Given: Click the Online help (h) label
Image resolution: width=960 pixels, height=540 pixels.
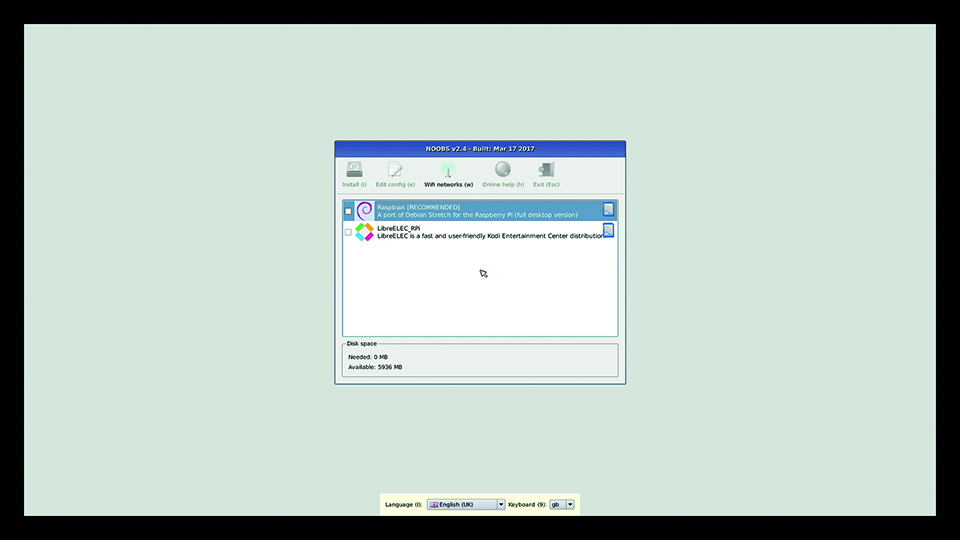Looking at the screenshot, I should pyautogui.click(x=503, y=184).
